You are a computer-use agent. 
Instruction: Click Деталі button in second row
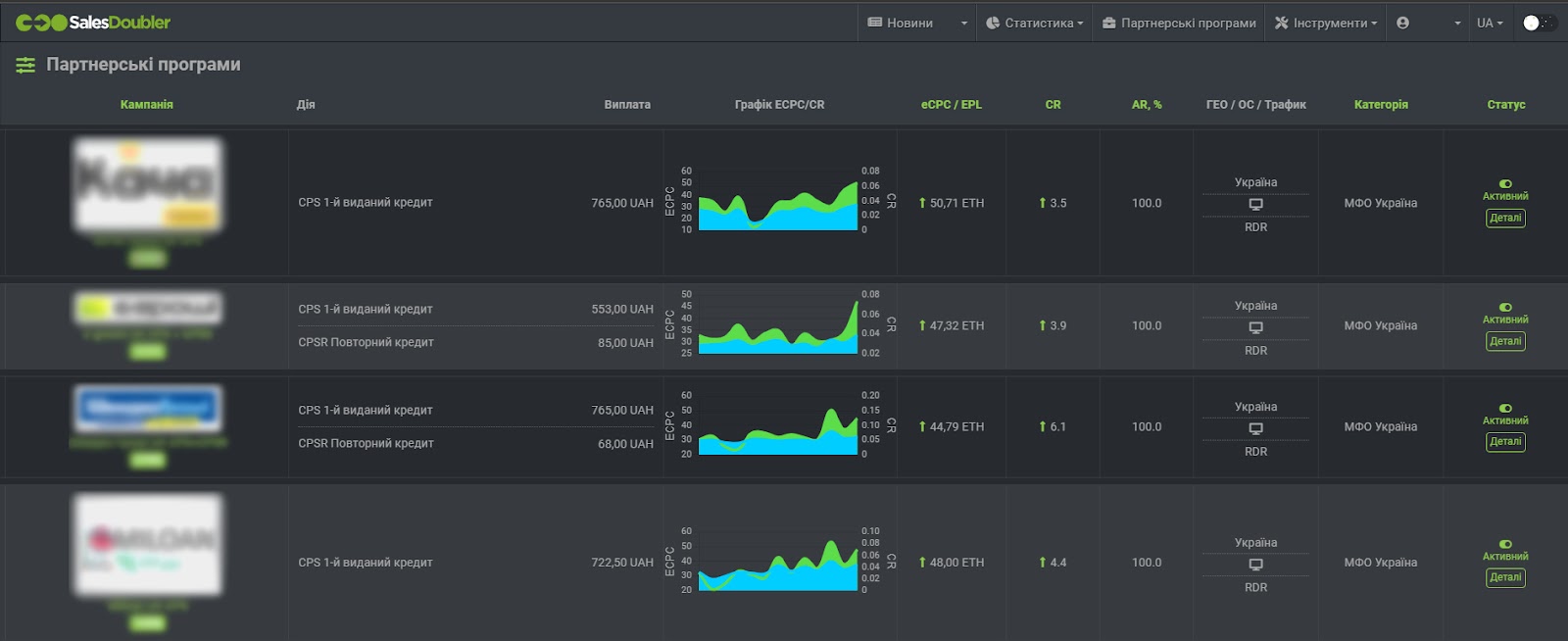coord(1505,341)
